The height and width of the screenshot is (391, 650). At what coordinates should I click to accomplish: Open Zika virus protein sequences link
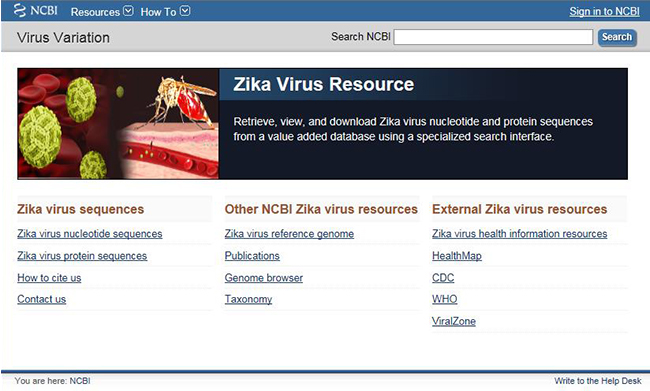(82, 256)
